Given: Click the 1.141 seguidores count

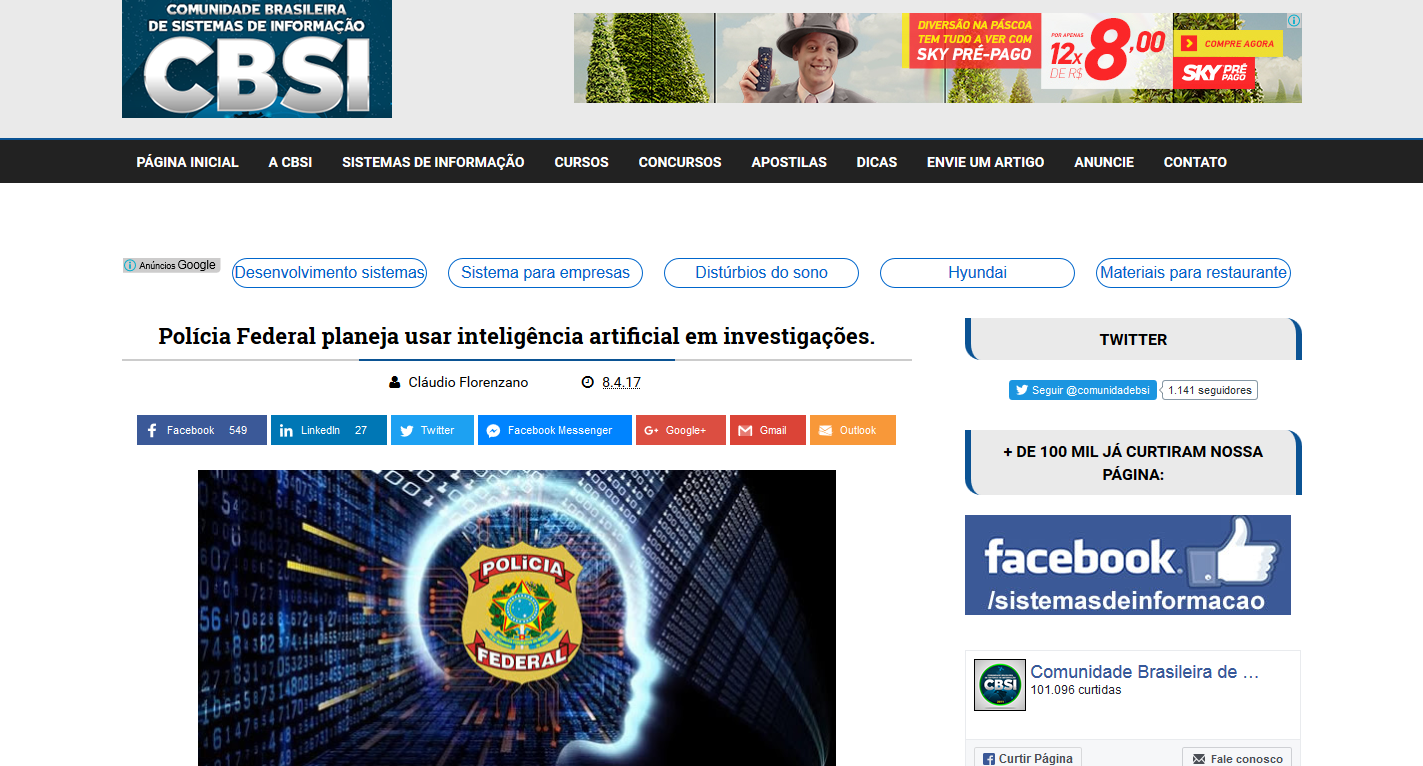Looking at the screenshot, I should [x=1210, y=390].
